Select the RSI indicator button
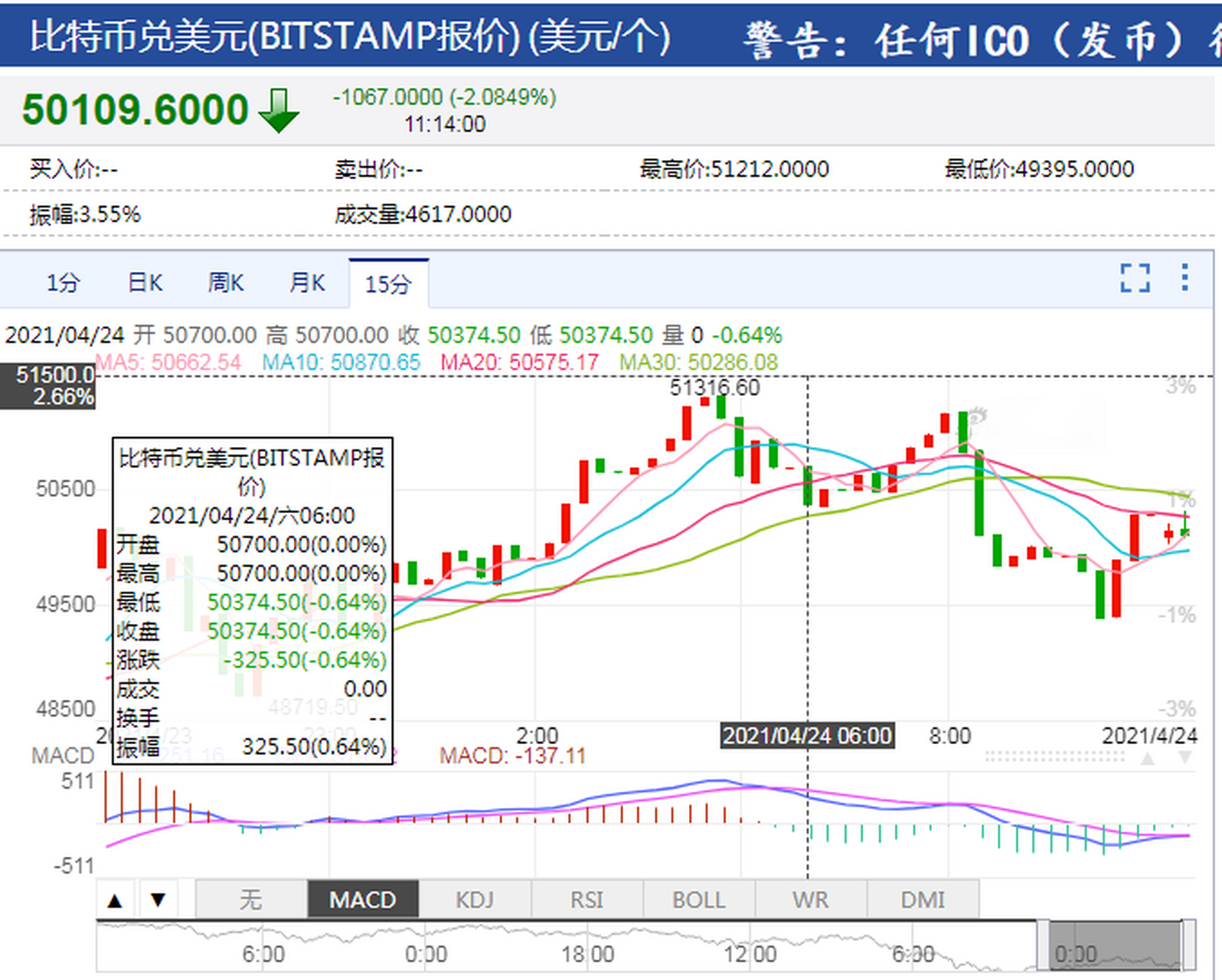 [587, 900]
